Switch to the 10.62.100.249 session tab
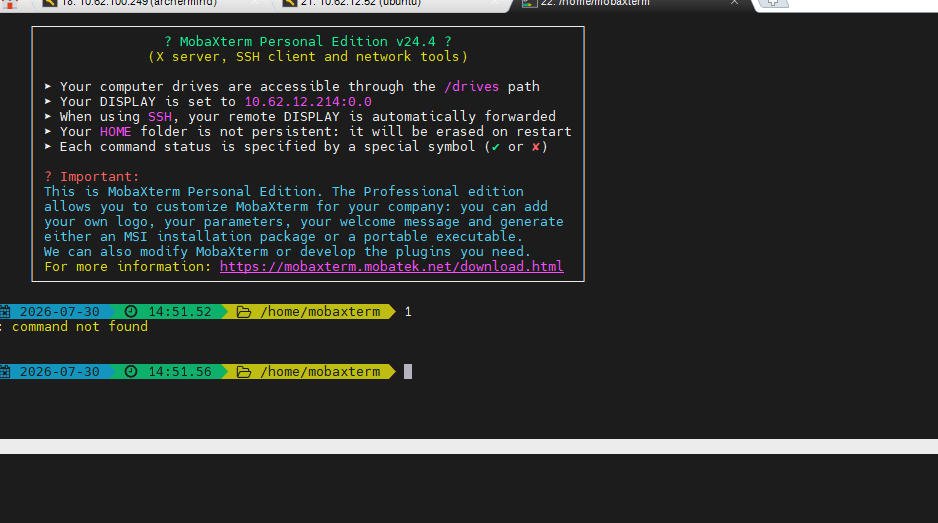Screen dimensions: 938x523 point(148,4)
